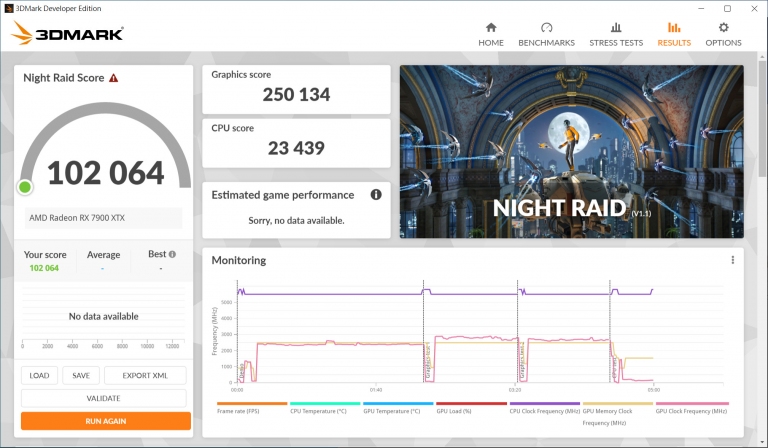Click the SAVE button
The width and height of the screenshot is (768, 448).
(81, 376)
